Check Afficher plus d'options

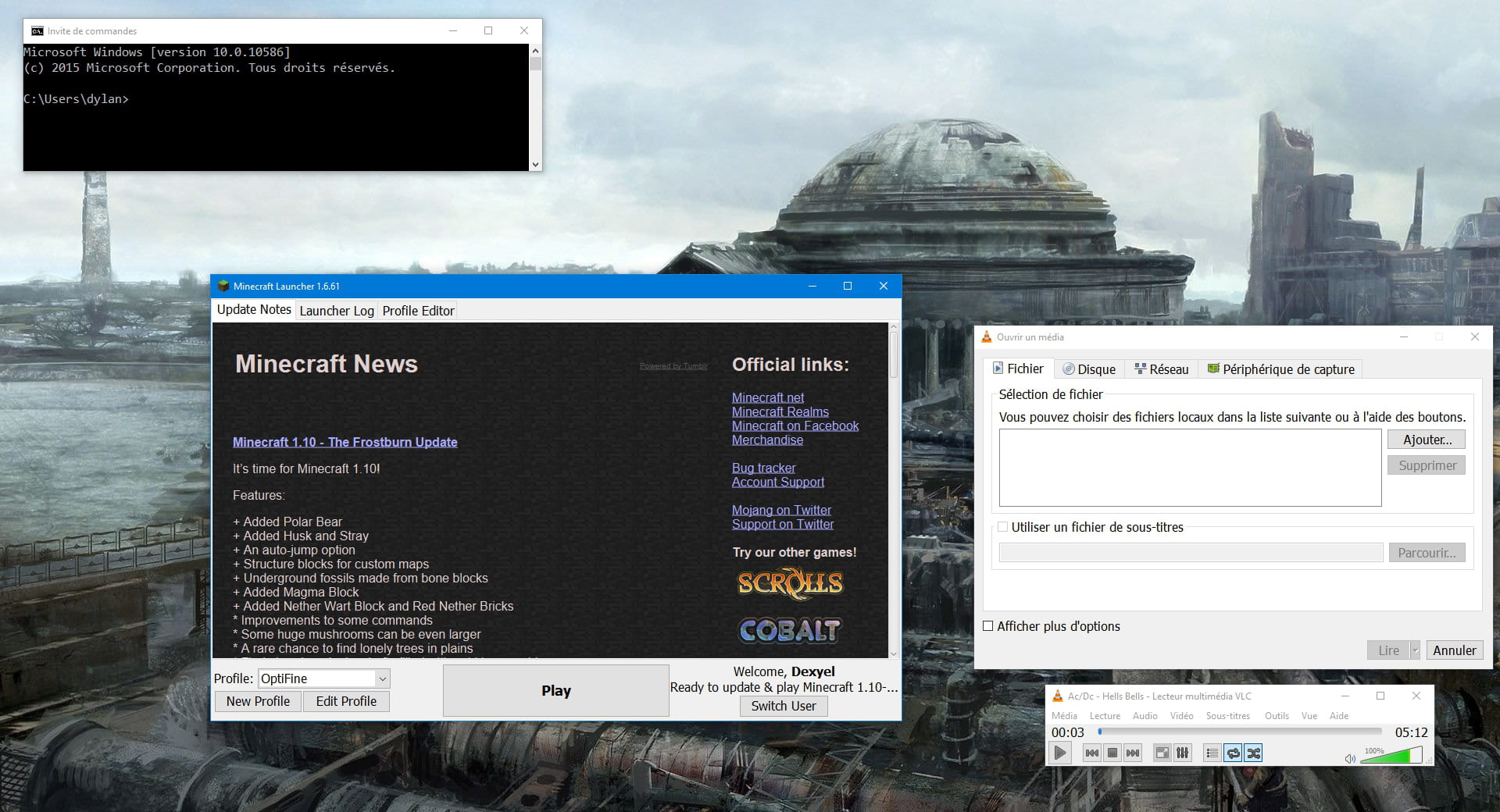(988, 626)
